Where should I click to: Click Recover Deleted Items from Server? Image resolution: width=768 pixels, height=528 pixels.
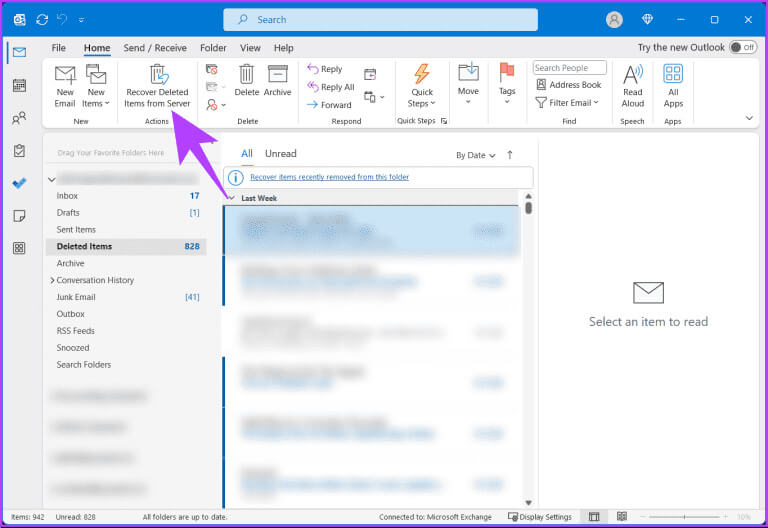(x=157, y=87)
